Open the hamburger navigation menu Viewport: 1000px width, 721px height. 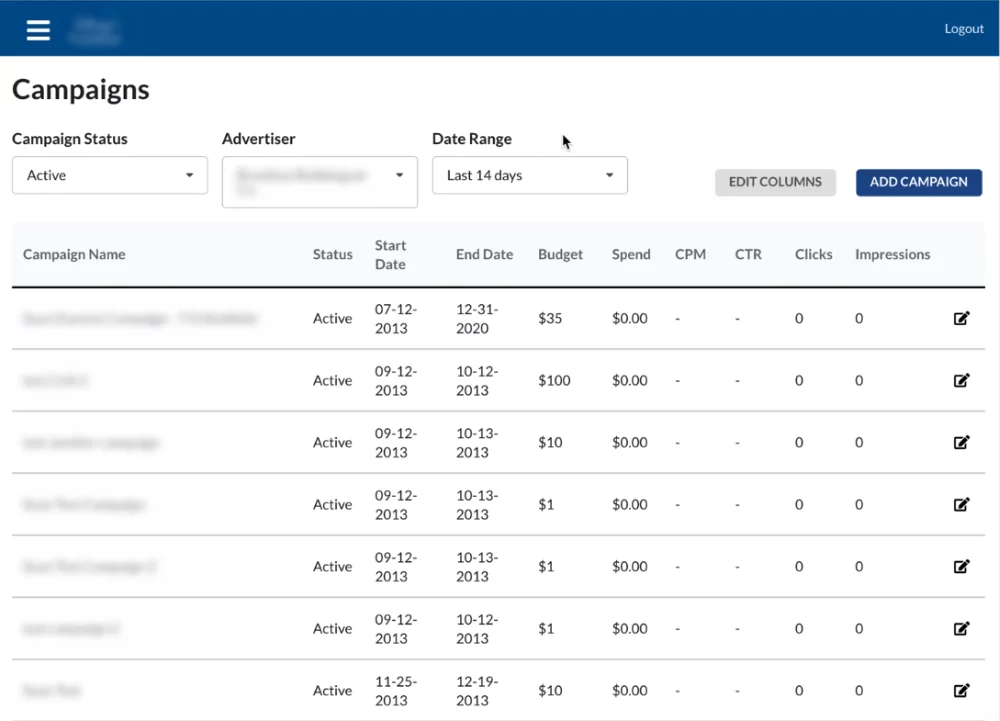[x=37, y=29]
